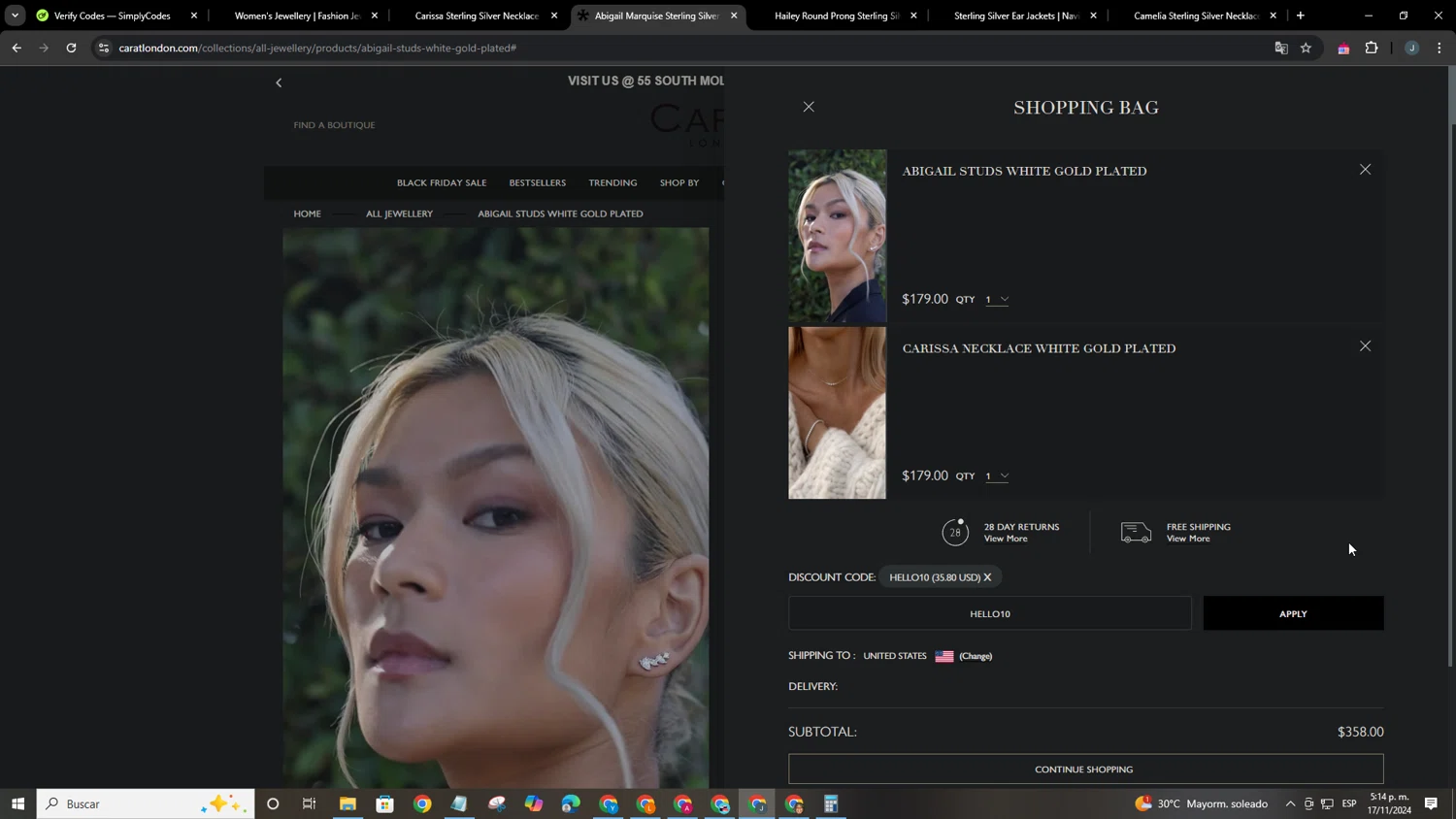Open Chrome profile avatar
The width and height of the screenshot is (1456, 819).
click(1411, 48)
